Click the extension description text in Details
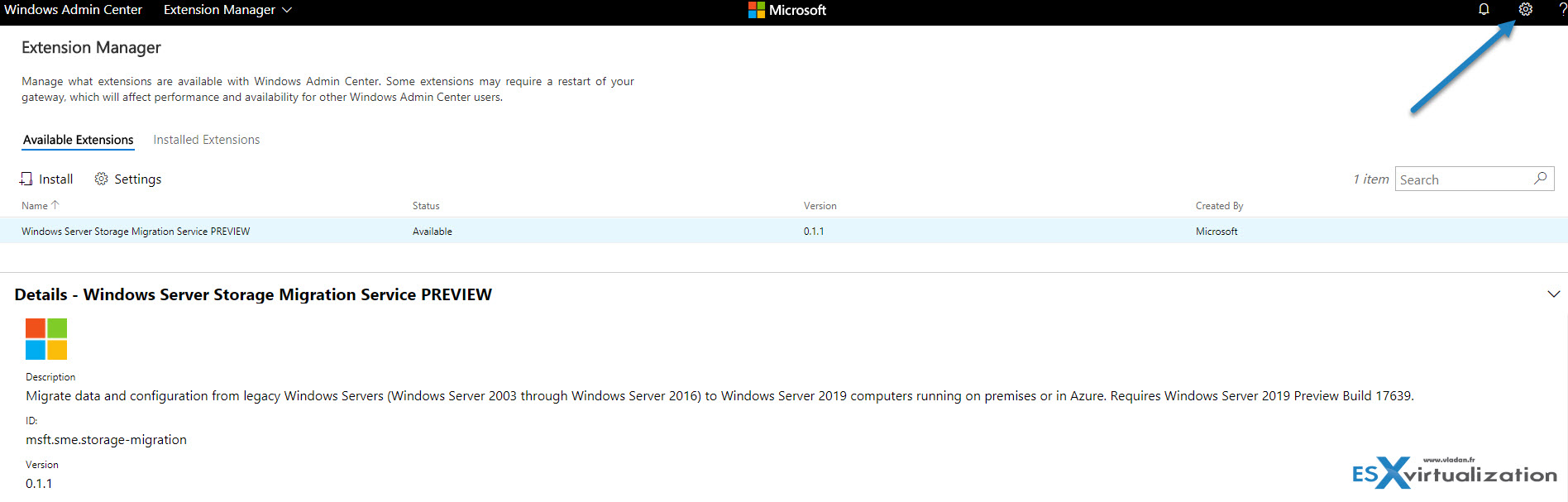This screenshot has width=1568, height=502. coord(719,396)
